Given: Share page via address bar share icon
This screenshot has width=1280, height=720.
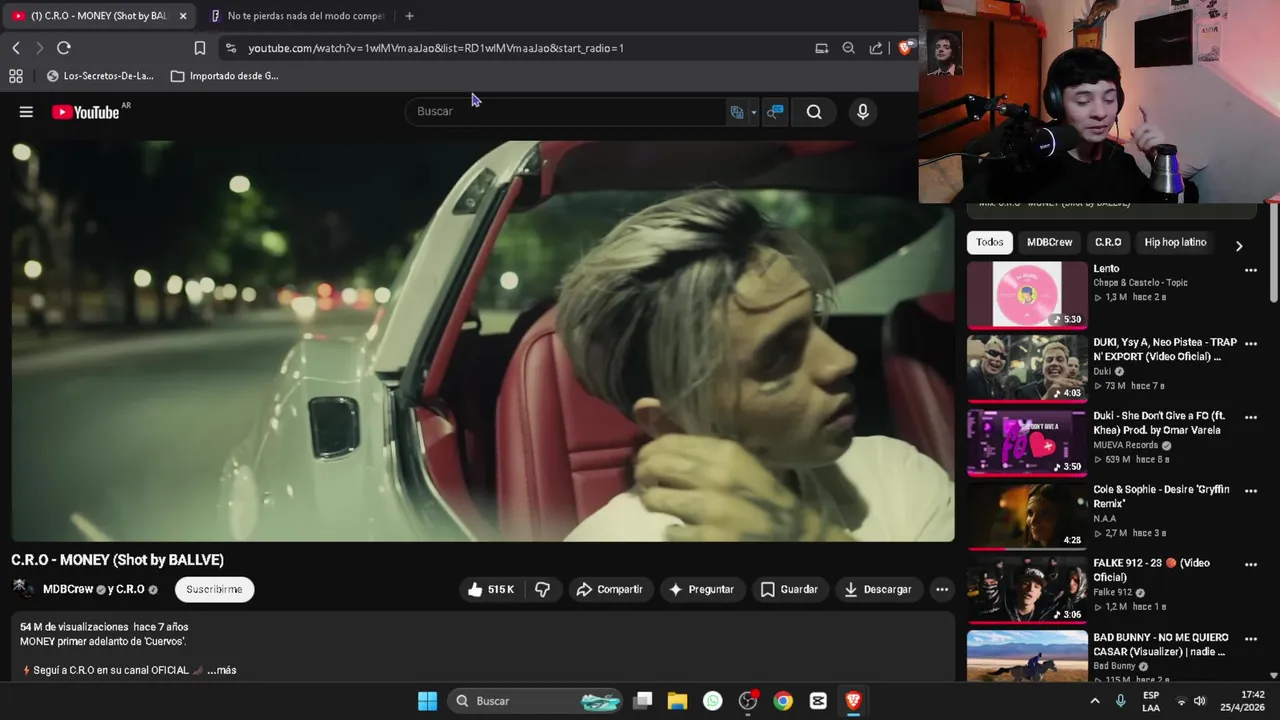Looking at the screenshot, I should click(876, 48).
